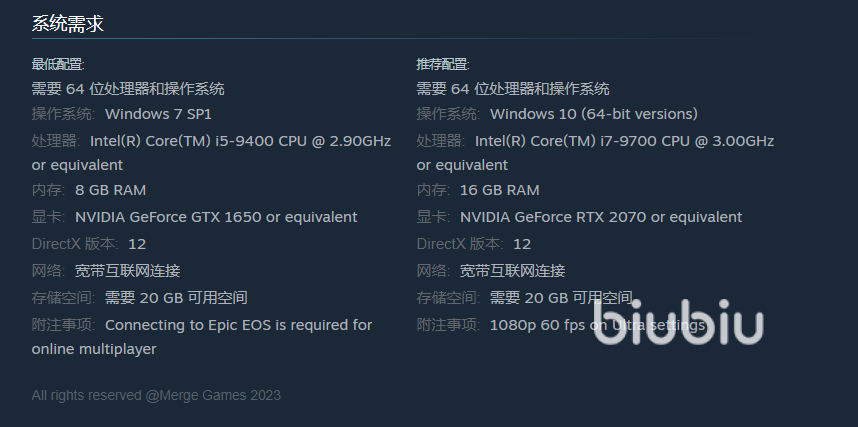Select the 最低配置 column label
Screen dimensions: 858x427
58,65
